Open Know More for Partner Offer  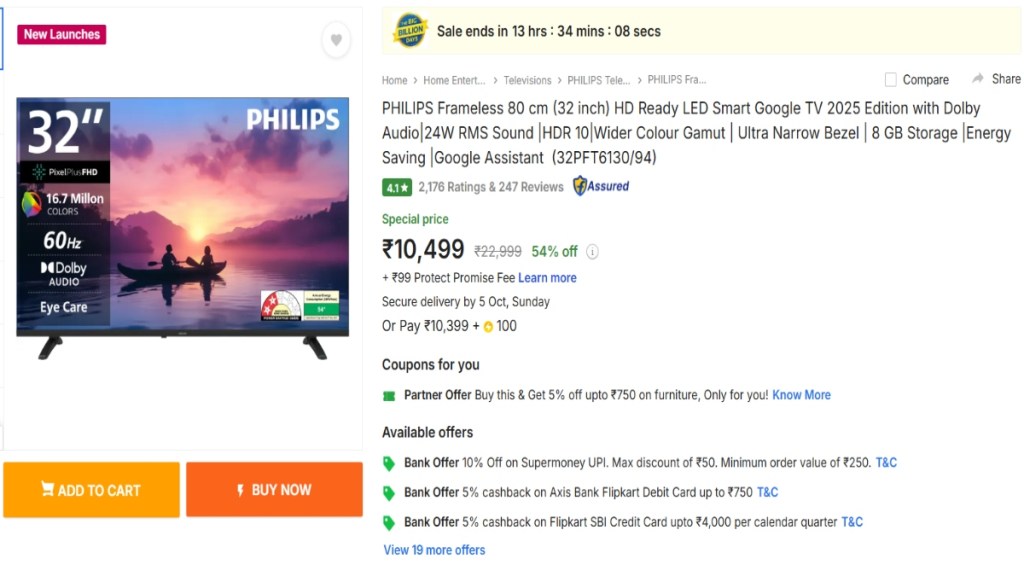[801, 395]
